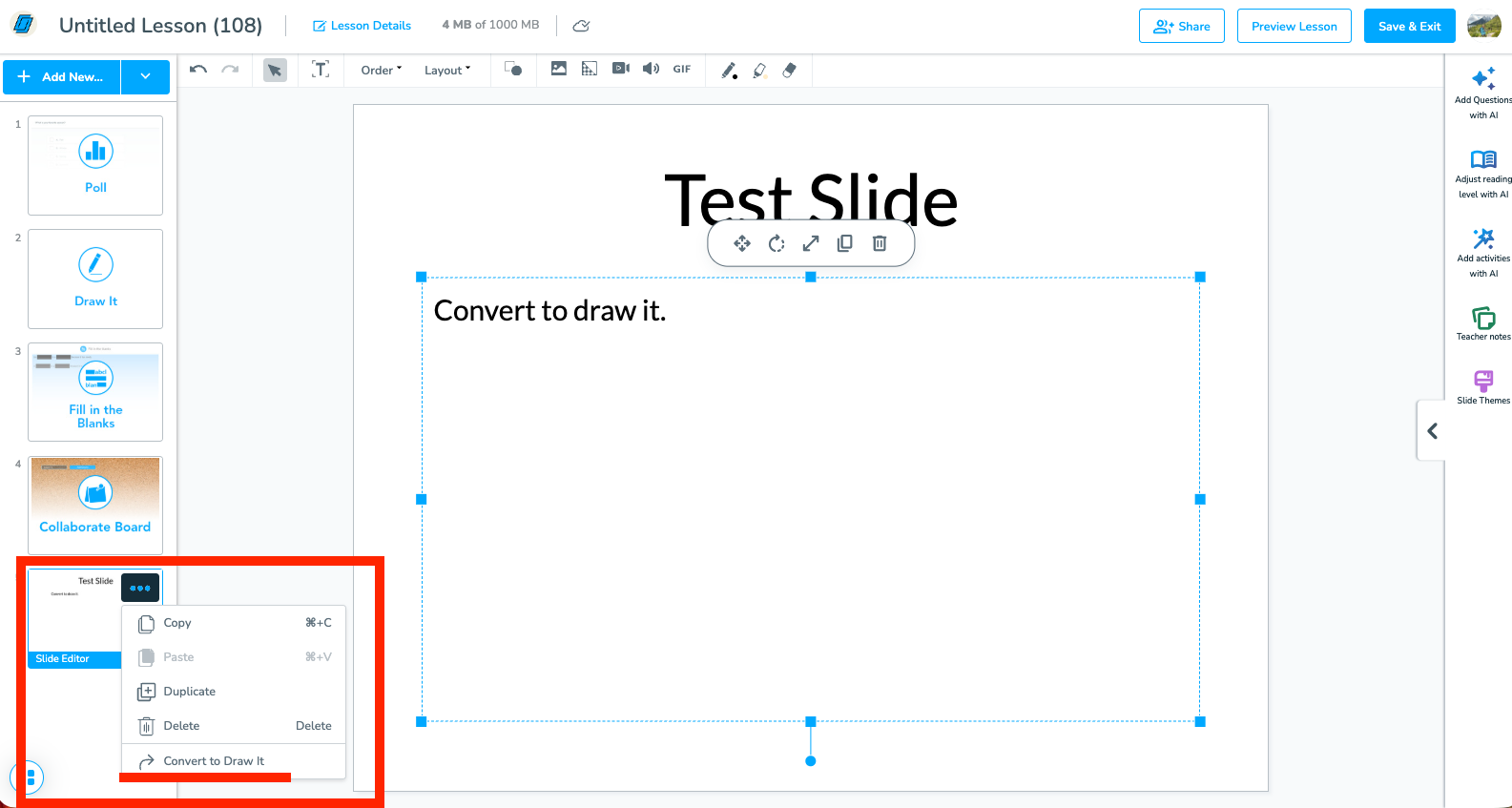Click the background image icon
The height and width of the screenshot is (808, 1512).
coord(590,69)
